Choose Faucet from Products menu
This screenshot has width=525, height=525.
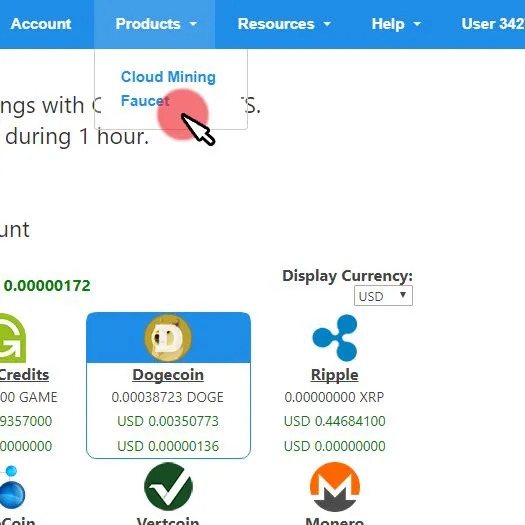point(145,100)
